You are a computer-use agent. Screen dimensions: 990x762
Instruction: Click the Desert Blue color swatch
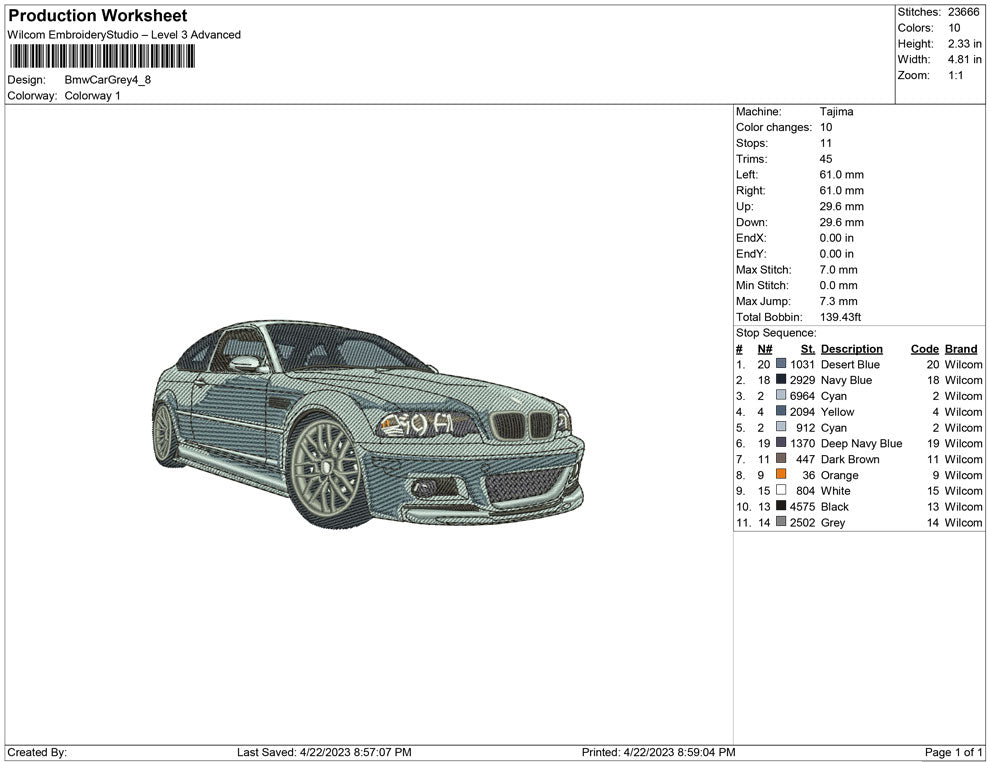[x=781, y=365]
